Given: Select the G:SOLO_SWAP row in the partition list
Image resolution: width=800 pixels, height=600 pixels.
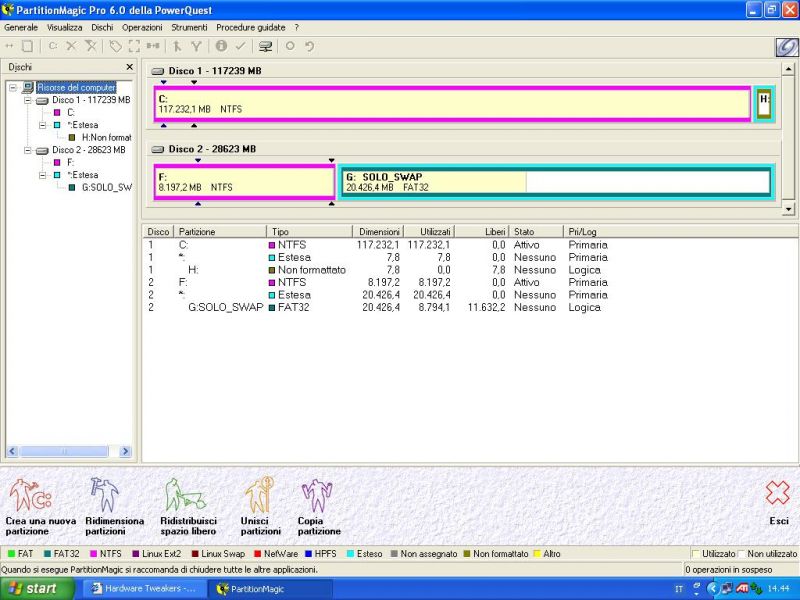Looking at the screenshot, I should [x=377, y=307].
